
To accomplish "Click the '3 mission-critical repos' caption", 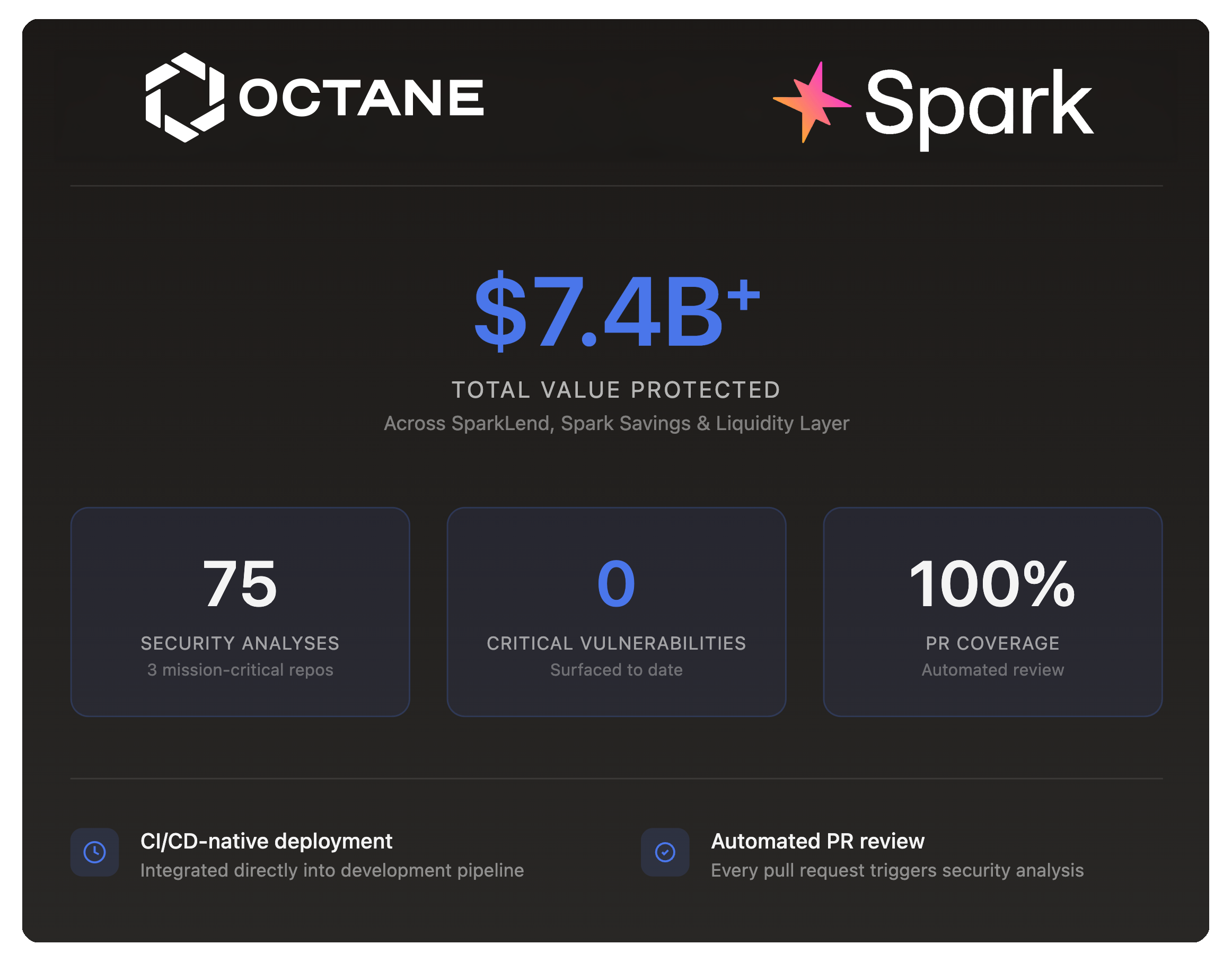I will click(240, 670).
